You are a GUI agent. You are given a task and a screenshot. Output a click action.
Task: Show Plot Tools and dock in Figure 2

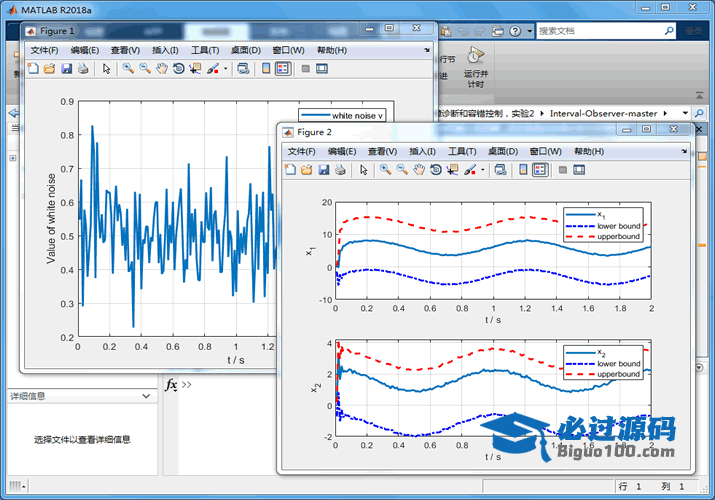pos(579,170)
